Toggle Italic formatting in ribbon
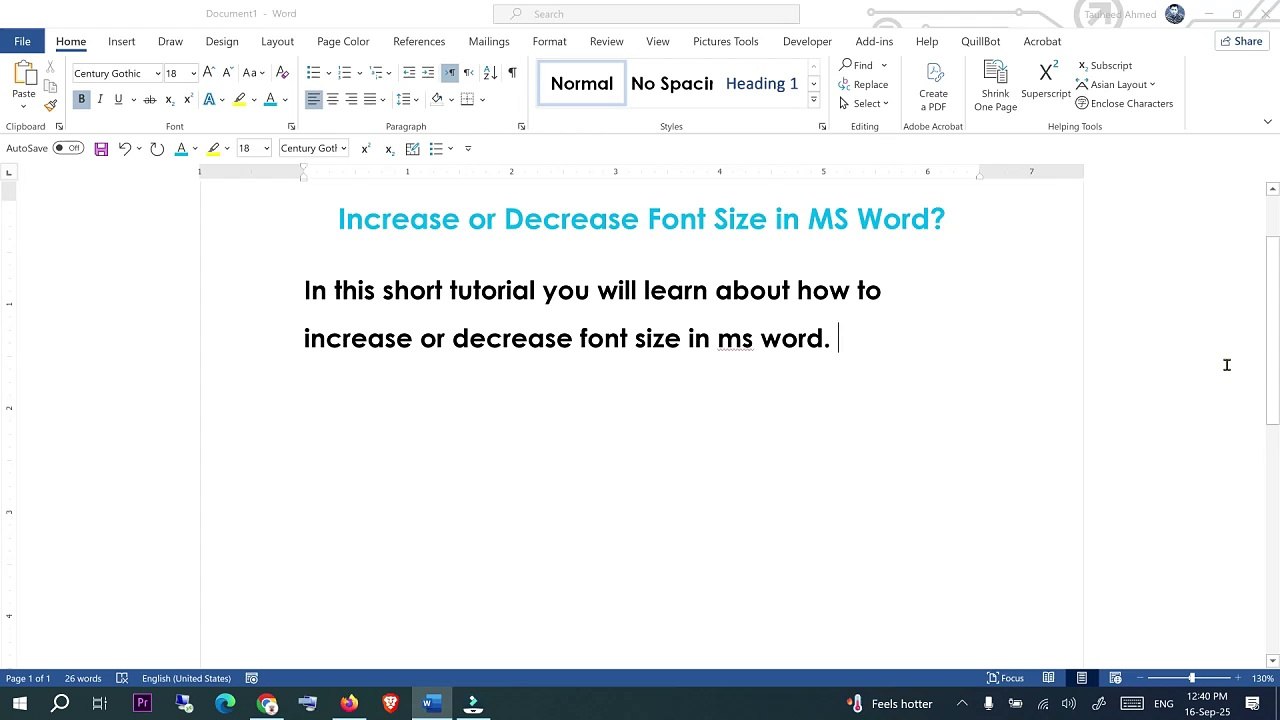1280x720 pixels. [100, 99]
